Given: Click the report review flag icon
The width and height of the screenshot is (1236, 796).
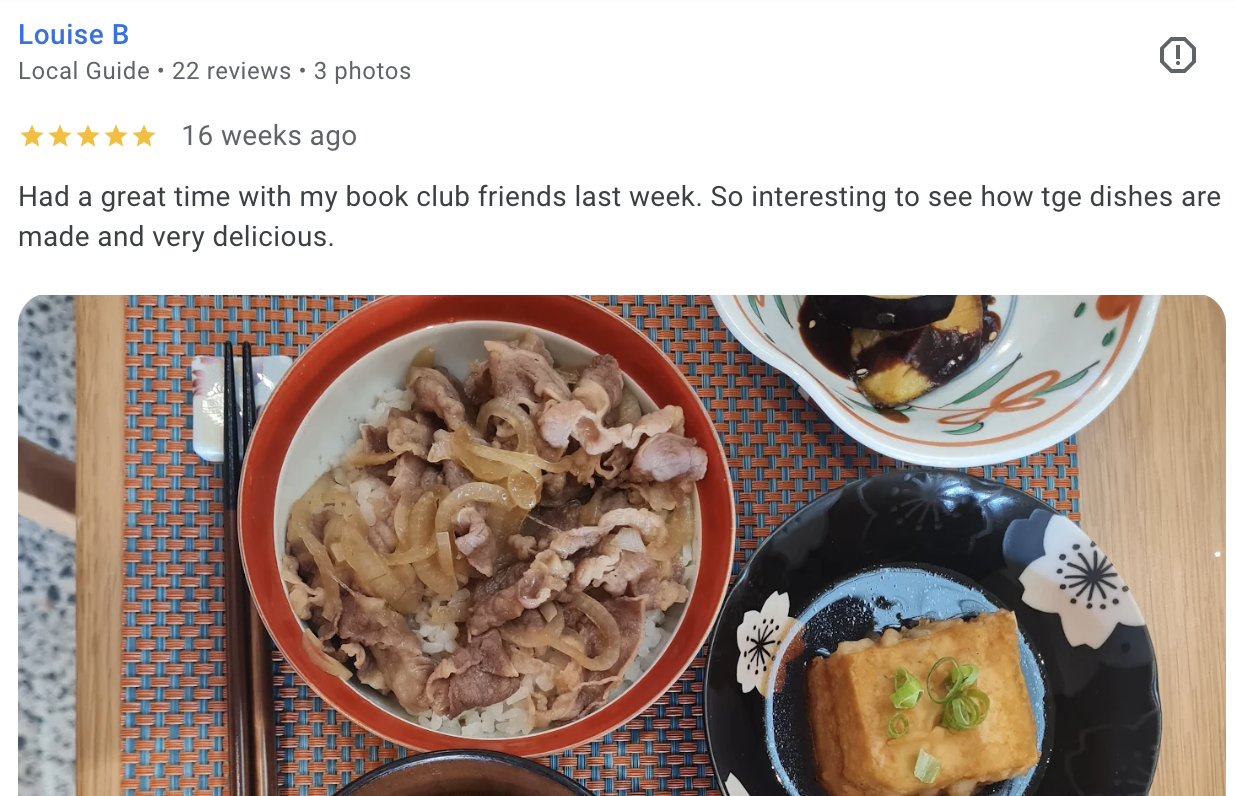Looking at the screenshot, I should click(x=1177, y=54).
